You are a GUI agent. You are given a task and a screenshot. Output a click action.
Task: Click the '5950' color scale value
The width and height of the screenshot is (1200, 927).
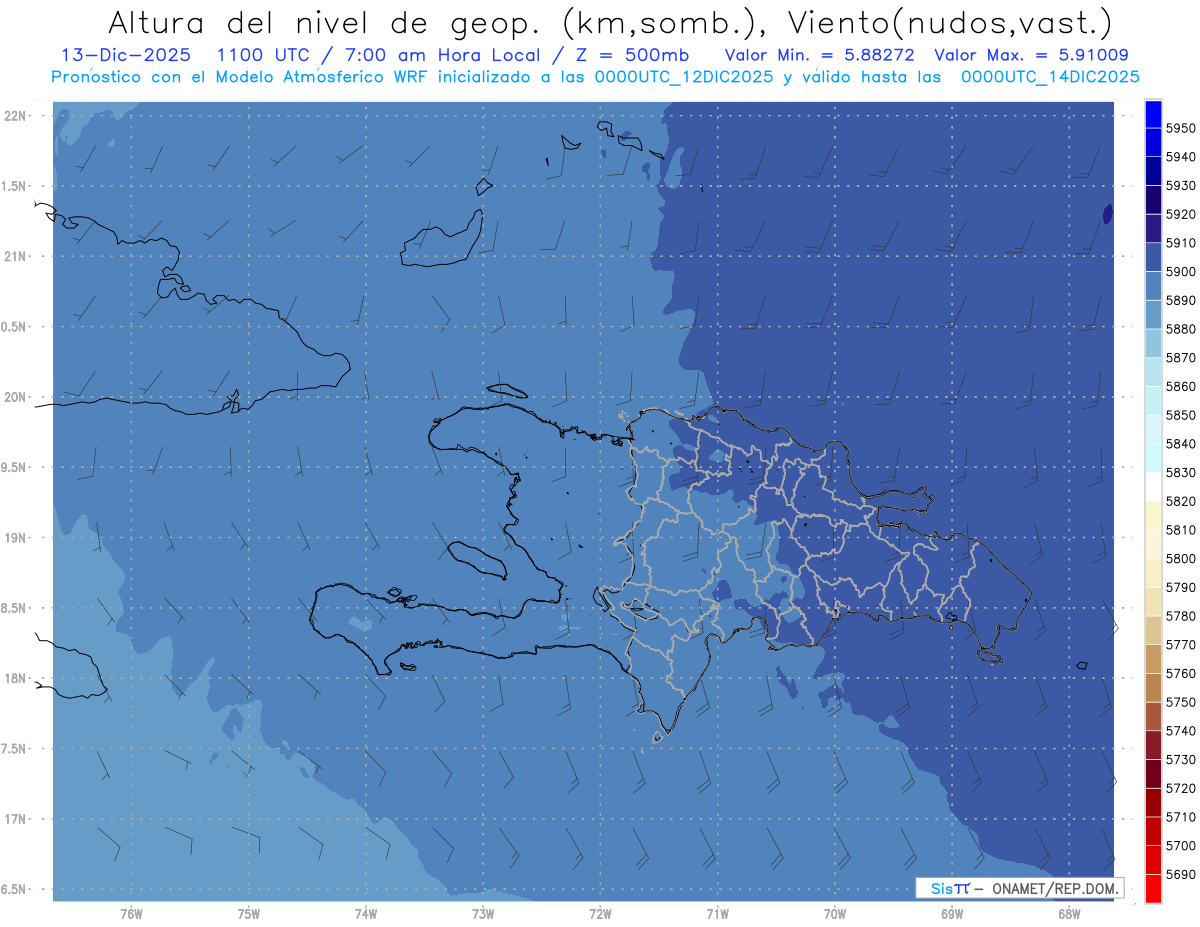pyautogui.click(x=1181, y=128)
